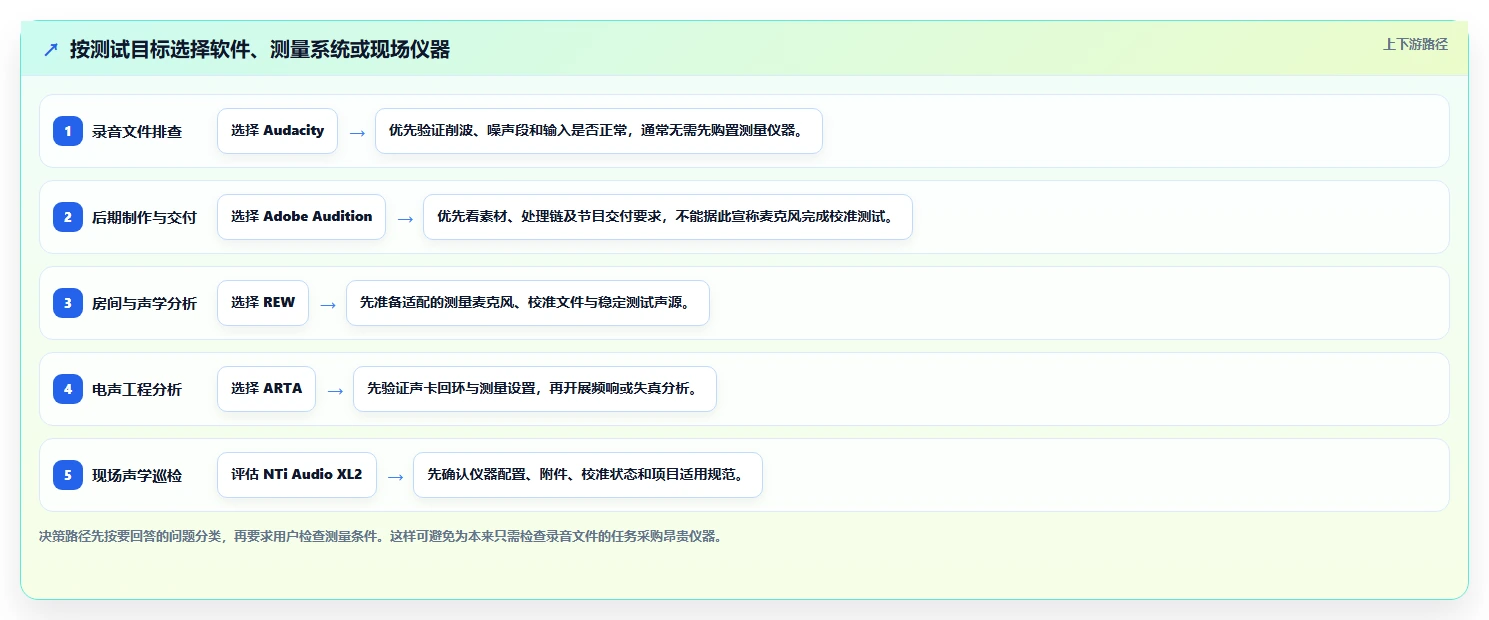Click the advice starting 优先看素材
Screen dimensions: 1489x620
pos(668,217)
